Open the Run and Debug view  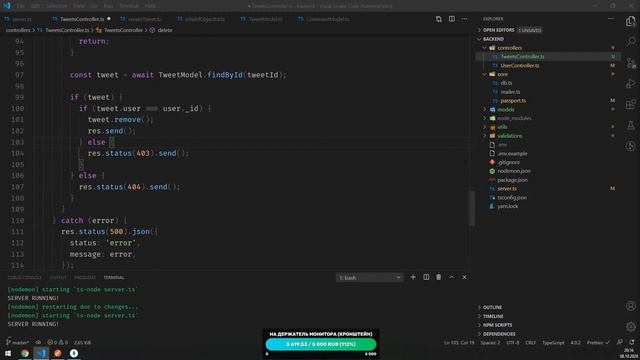(630, 84)
